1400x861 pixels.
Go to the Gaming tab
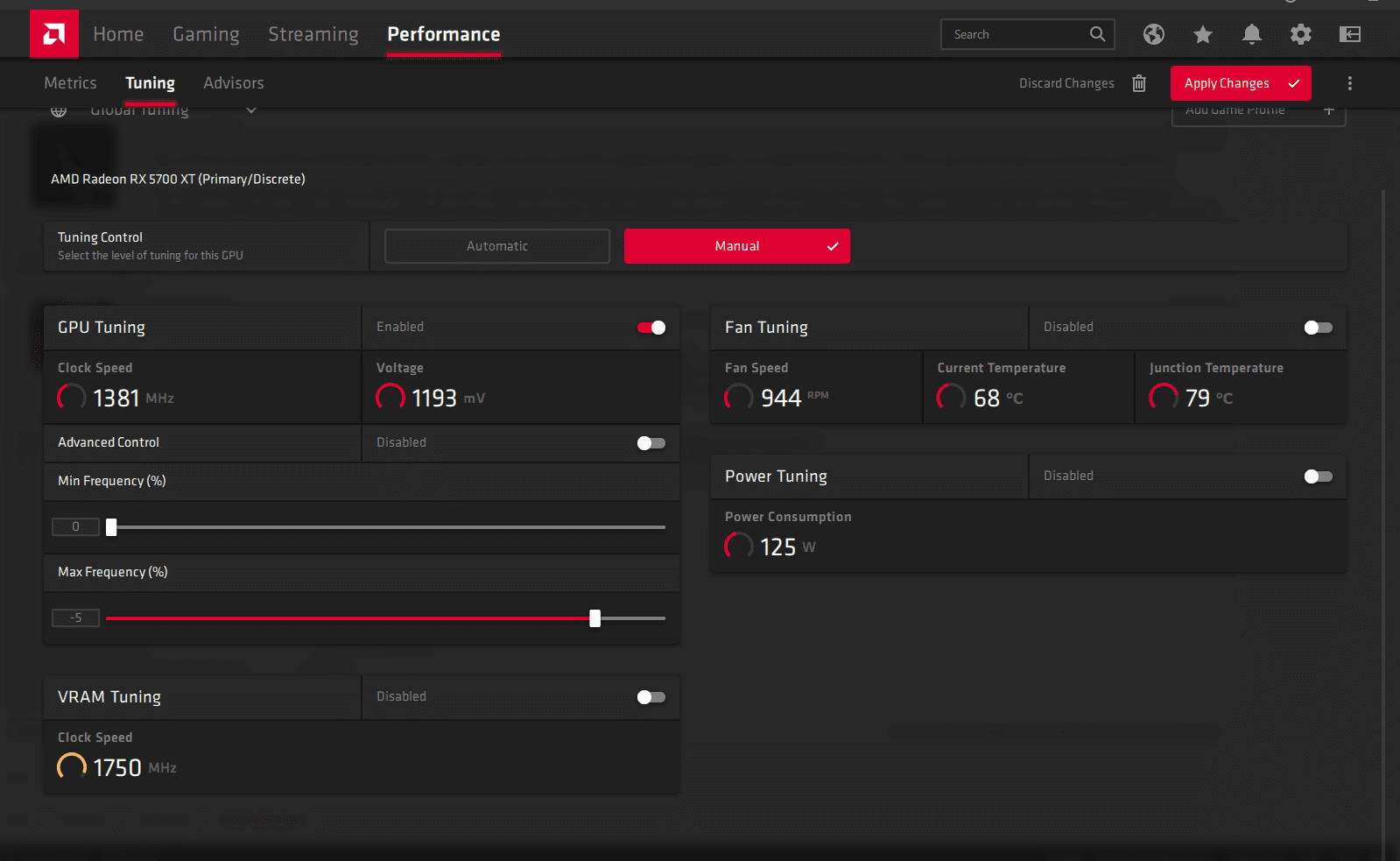(x=206, y=34)
